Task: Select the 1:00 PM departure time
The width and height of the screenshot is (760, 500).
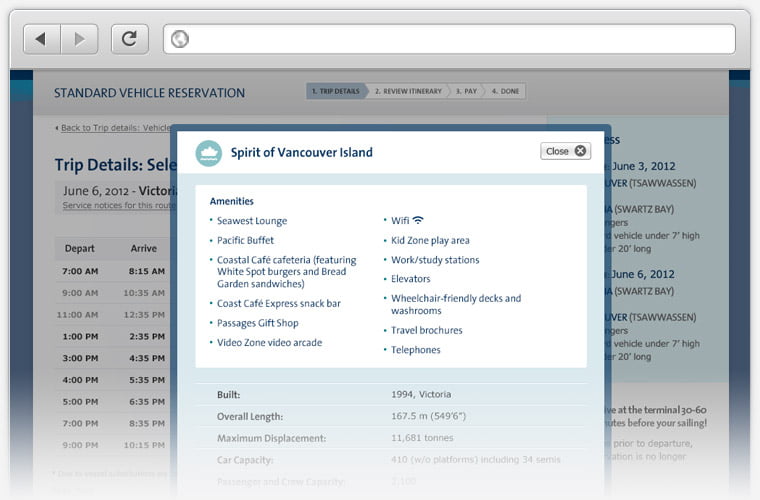Action: (80, 337)
